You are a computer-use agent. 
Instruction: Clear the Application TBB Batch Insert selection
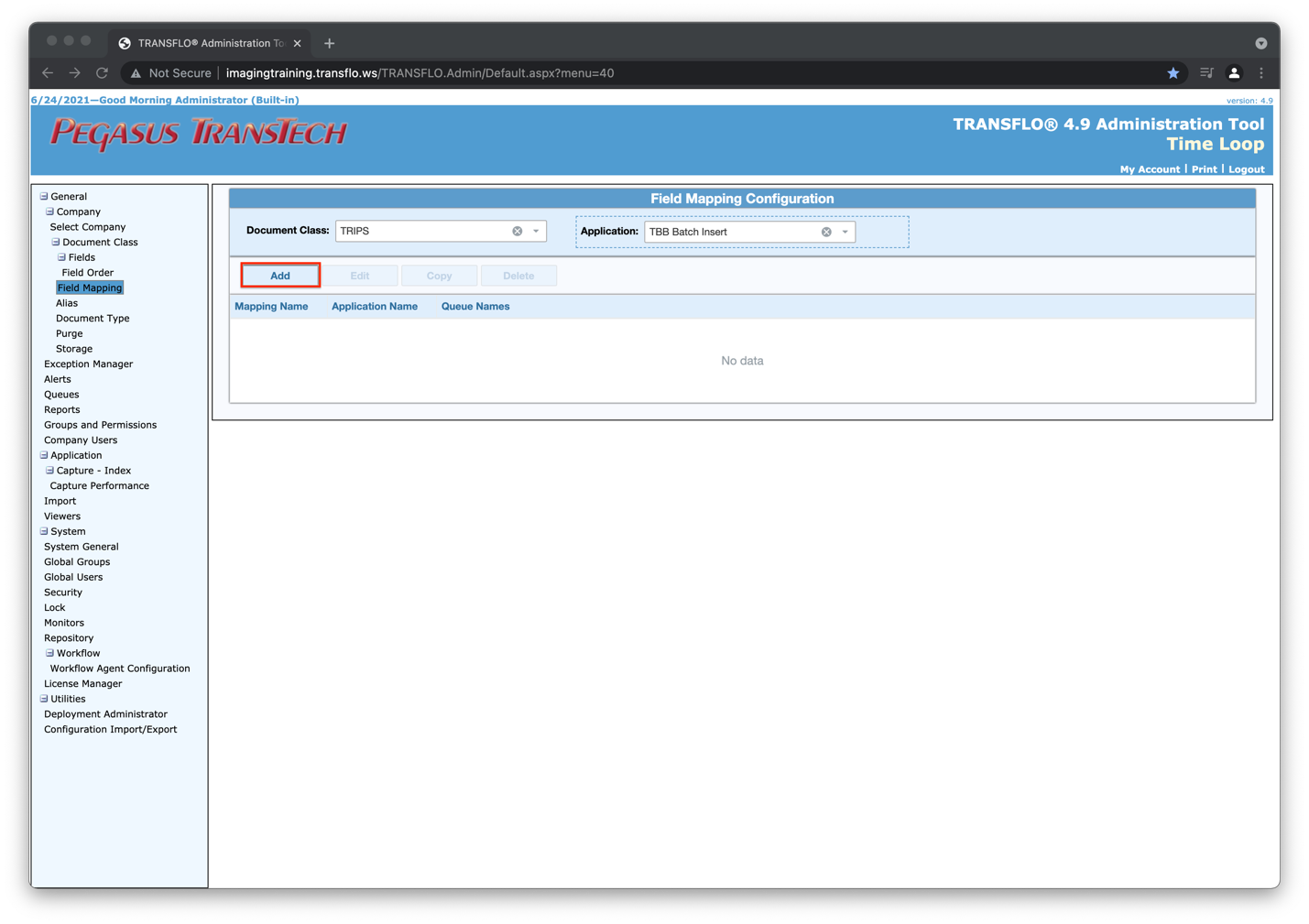coord(826,233)
